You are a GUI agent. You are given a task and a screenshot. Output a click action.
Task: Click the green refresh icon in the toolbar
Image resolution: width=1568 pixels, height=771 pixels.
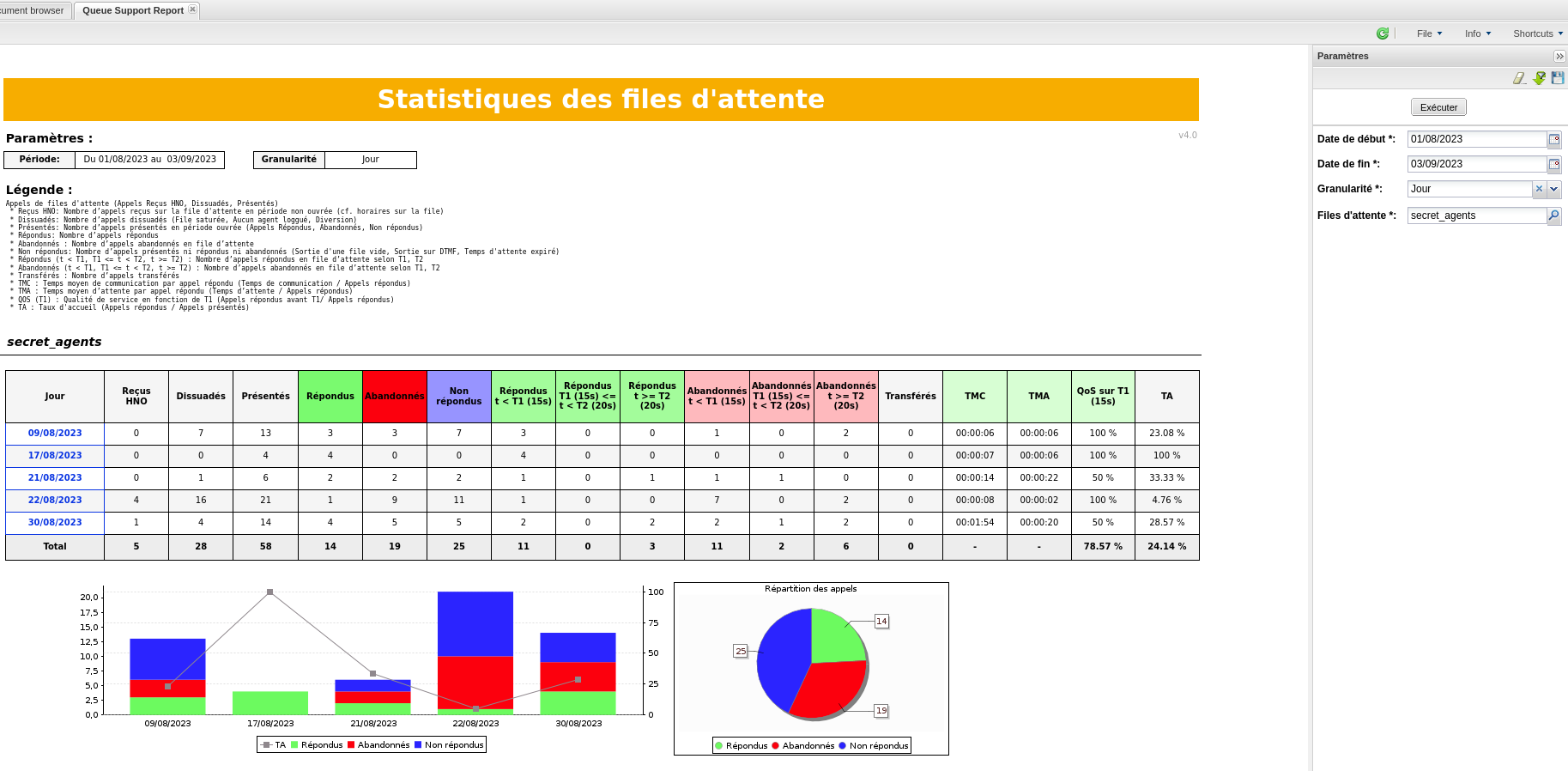[x=1382, y=33]
